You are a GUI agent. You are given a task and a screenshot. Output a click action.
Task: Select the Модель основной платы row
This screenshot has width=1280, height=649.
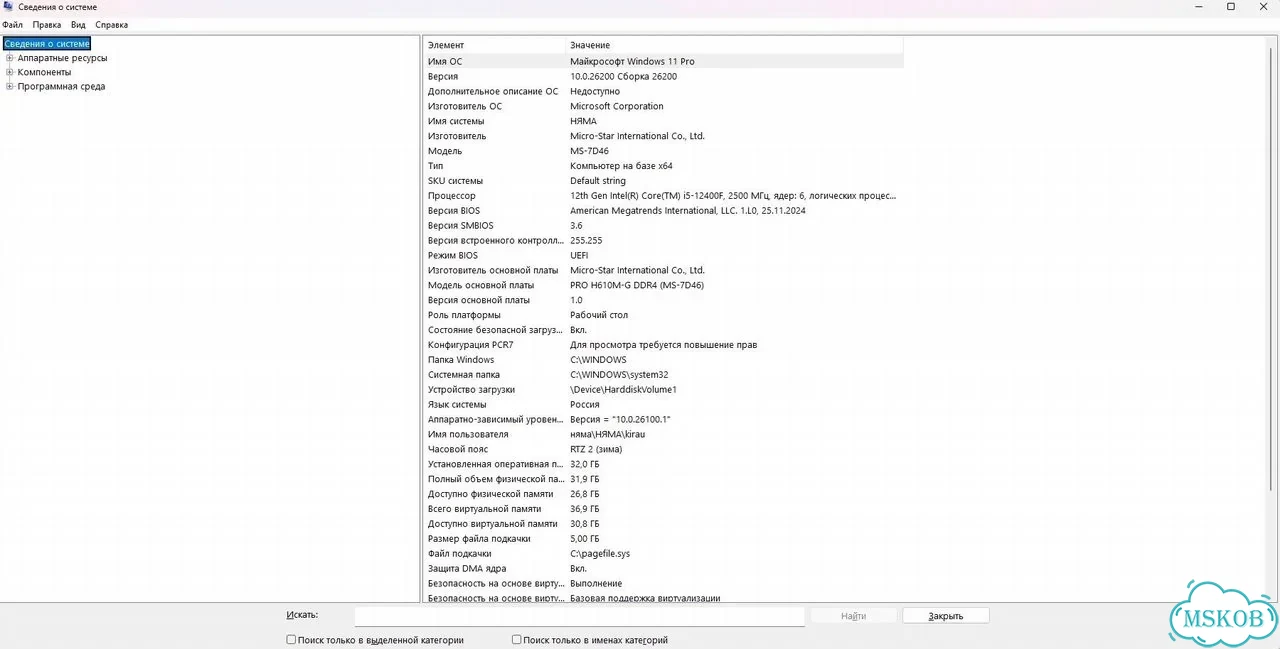tap(664, 285)
